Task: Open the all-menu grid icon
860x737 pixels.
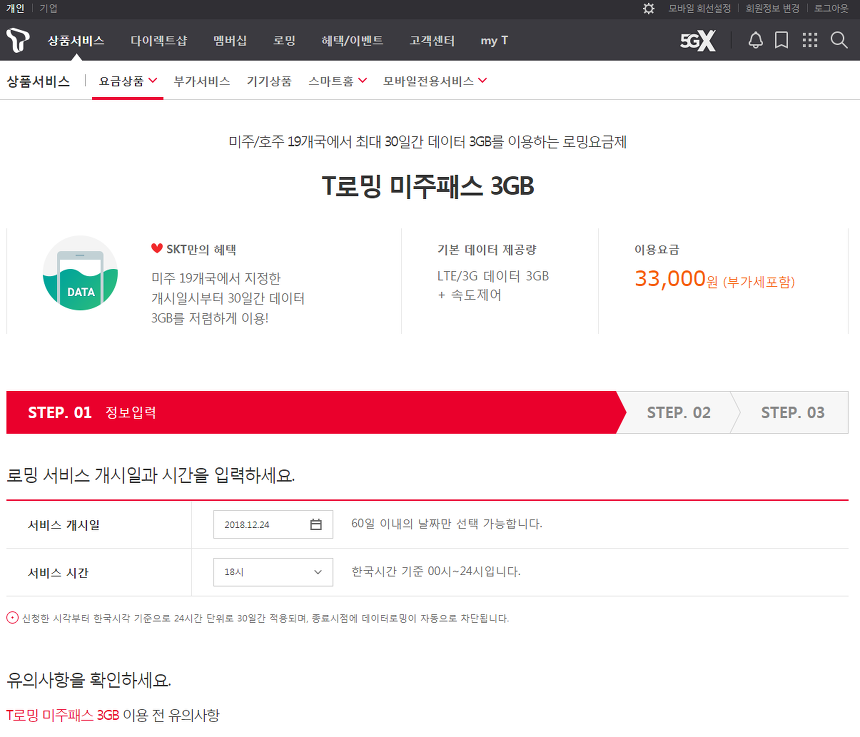Action: click(x=810, y=41)
